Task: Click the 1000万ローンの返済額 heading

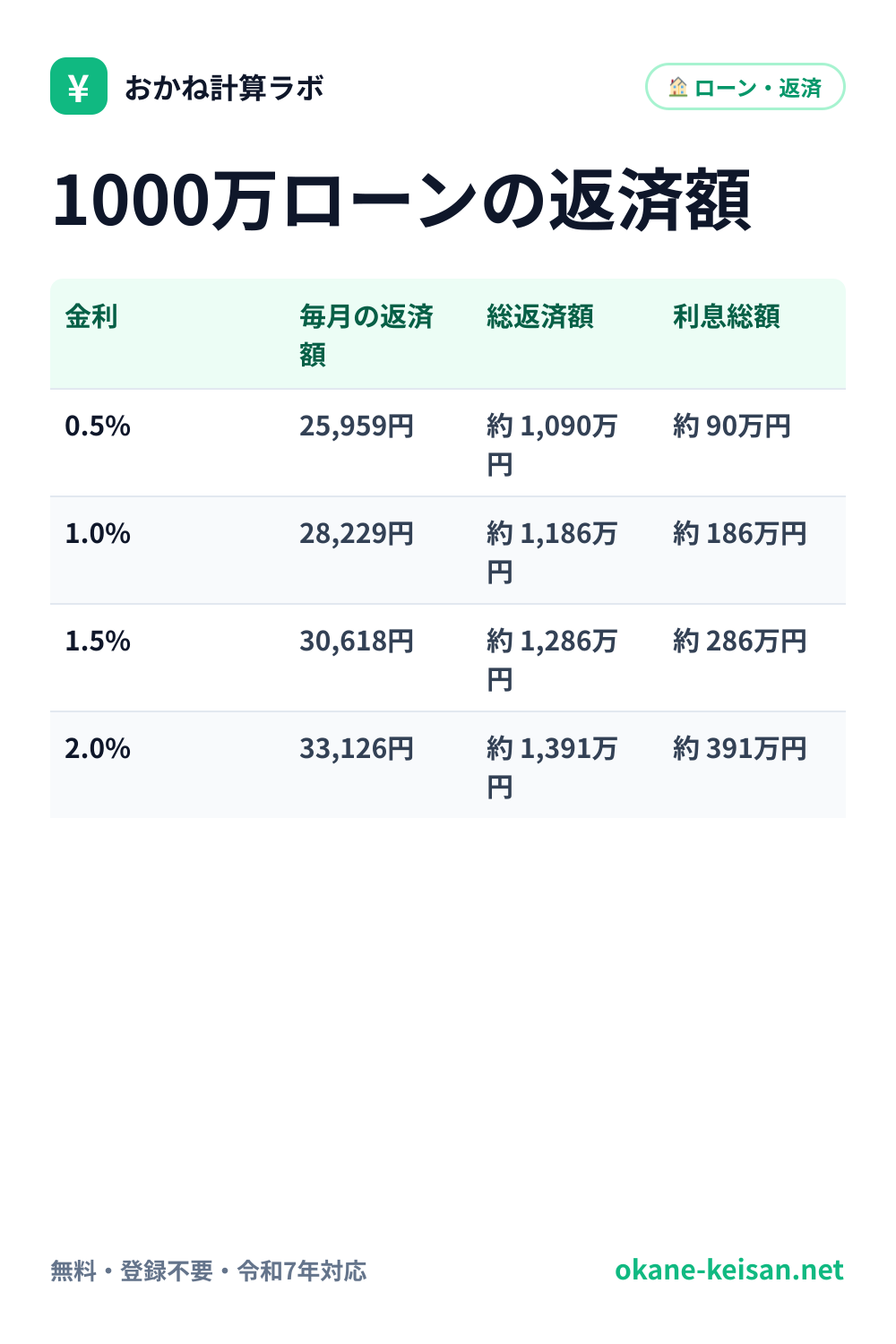Action: pyautogui.click(x=401, y=199)
